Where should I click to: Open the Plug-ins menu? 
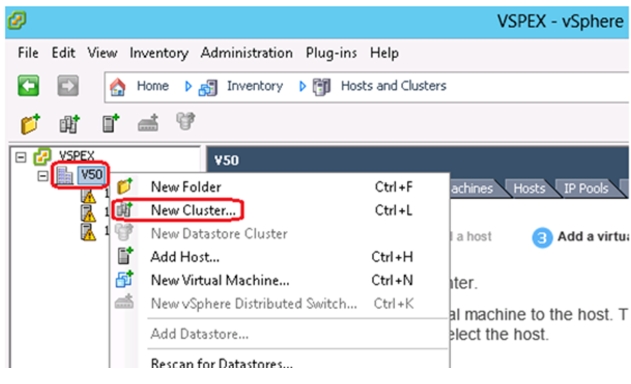tap(331, 53)
